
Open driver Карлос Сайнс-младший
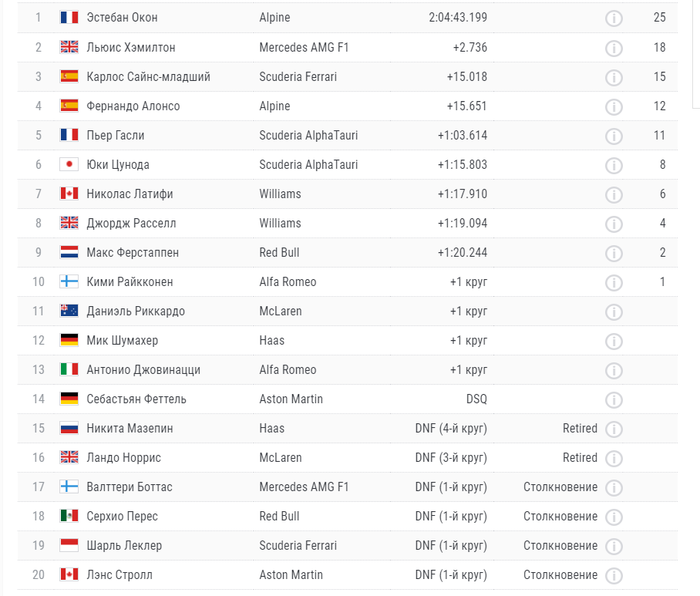(x=149, y=76)
